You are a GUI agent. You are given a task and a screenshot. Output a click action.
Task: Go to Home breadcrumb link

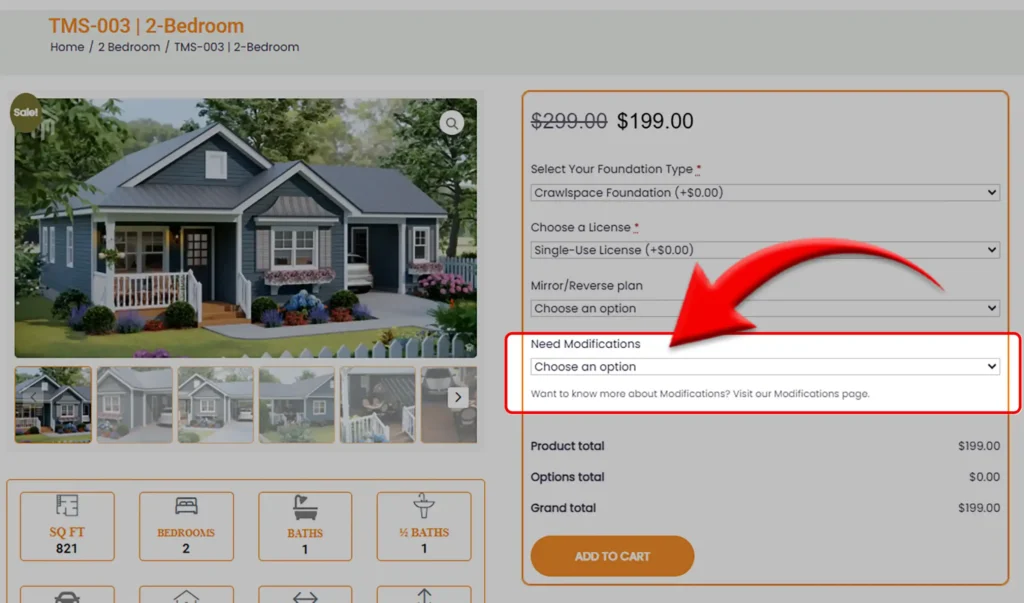pos(67,47)
